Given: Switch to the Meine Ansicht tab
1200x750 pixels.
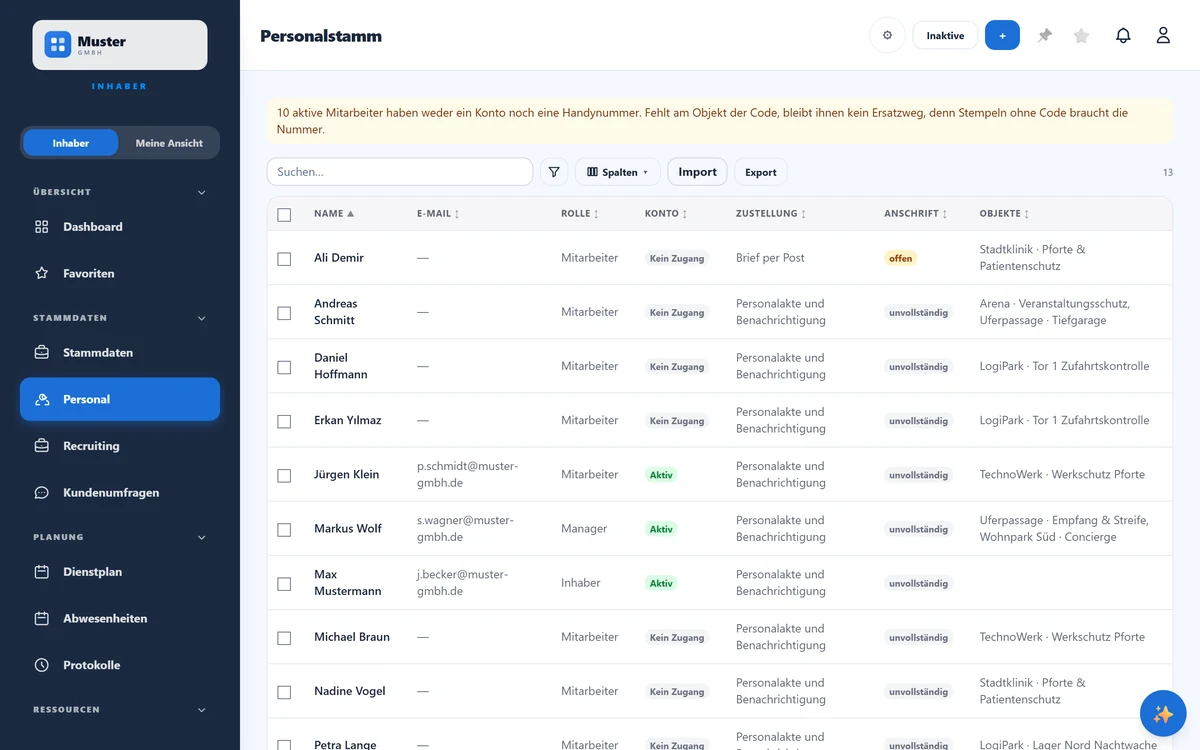Looking at the screenshot, I should [169, 143].
